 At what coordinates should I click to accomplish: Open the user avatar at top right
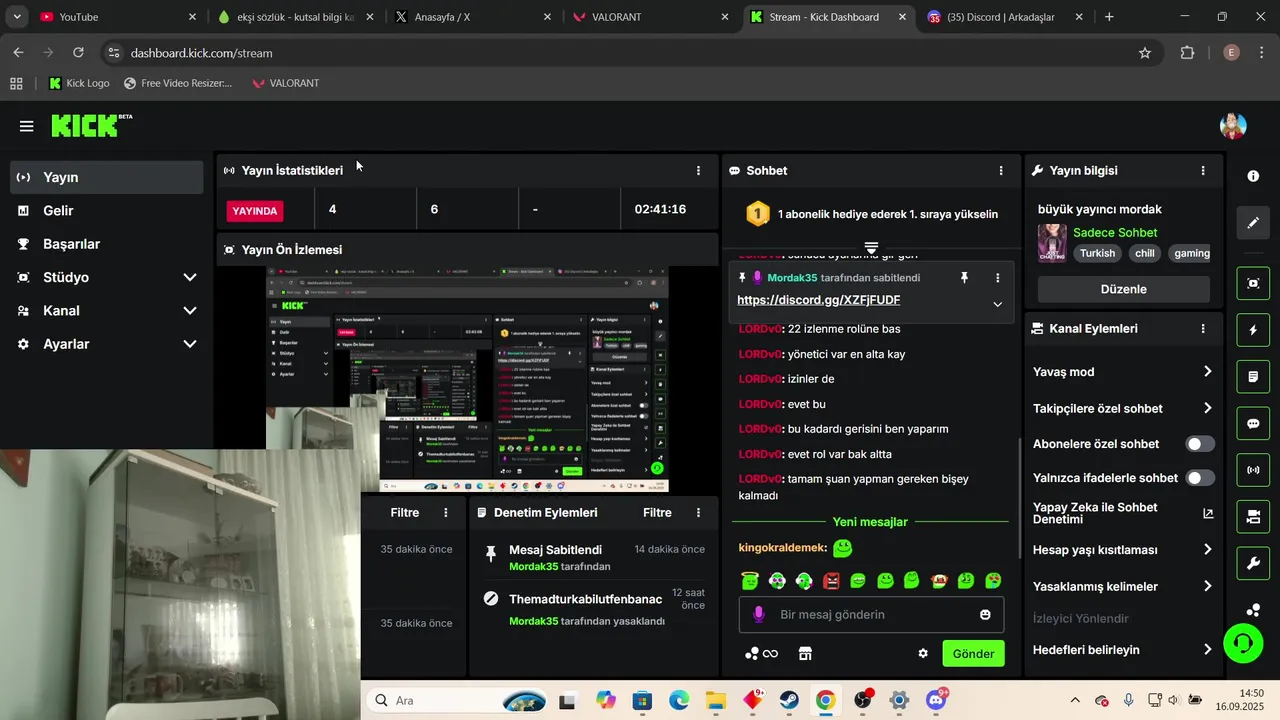point(1233,126)
